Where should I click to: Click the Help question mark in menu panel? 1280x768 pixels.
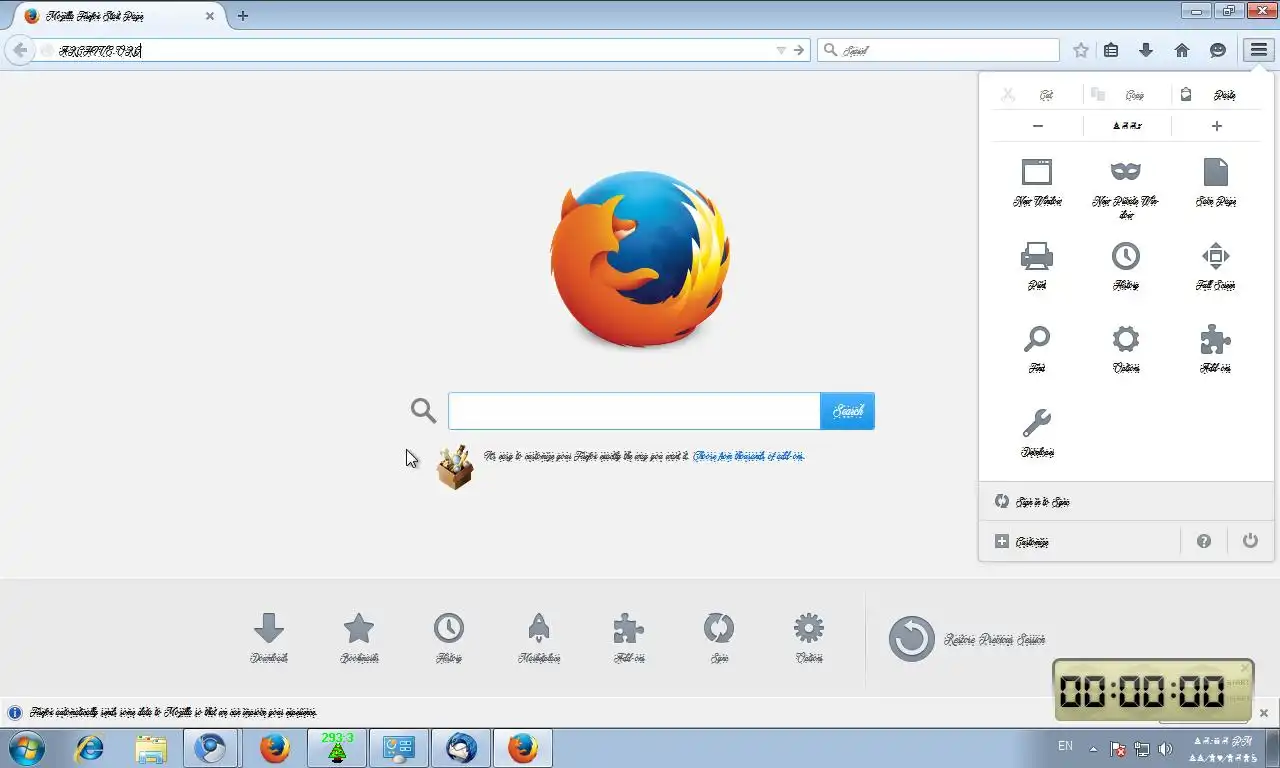1204,541
